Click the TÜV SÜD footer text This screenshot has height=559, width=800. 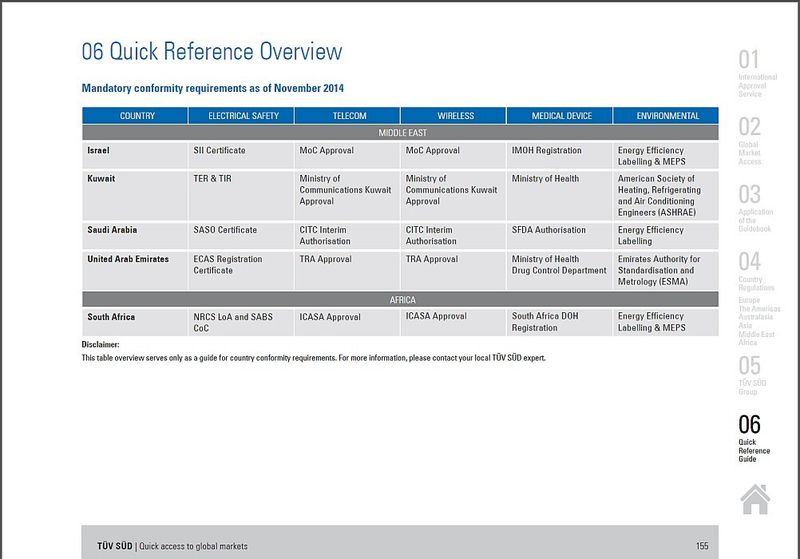(x=172, y=546)
